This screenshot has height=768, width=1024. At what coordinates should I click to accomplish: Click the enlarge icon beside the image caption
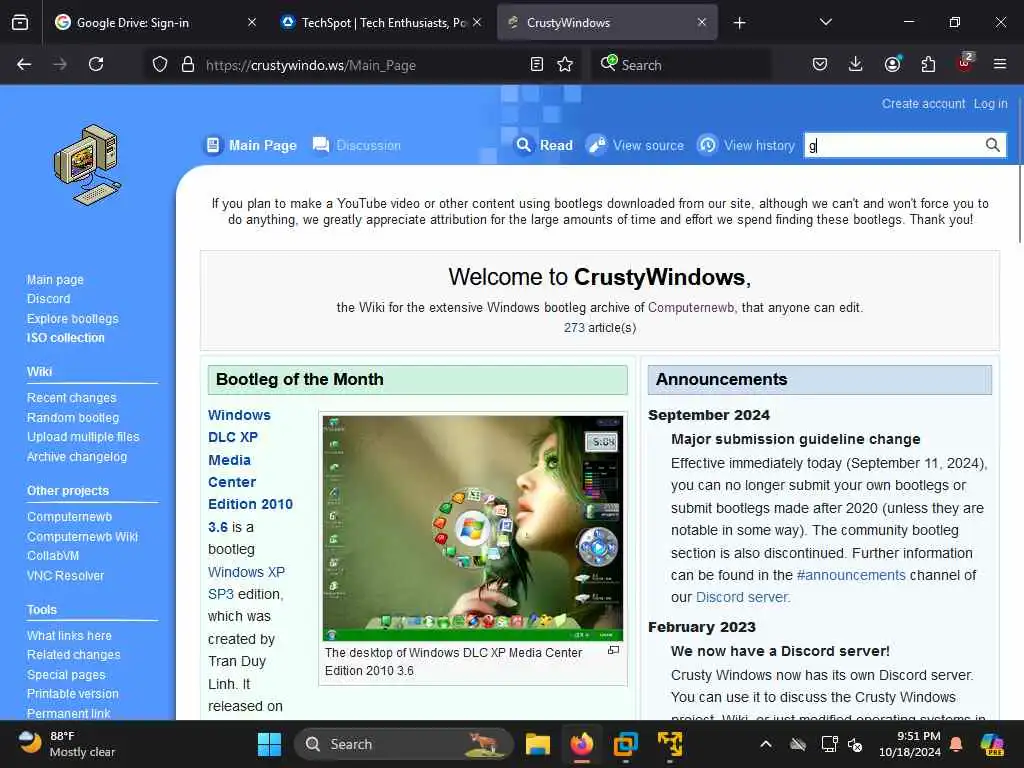click(613, 650)
